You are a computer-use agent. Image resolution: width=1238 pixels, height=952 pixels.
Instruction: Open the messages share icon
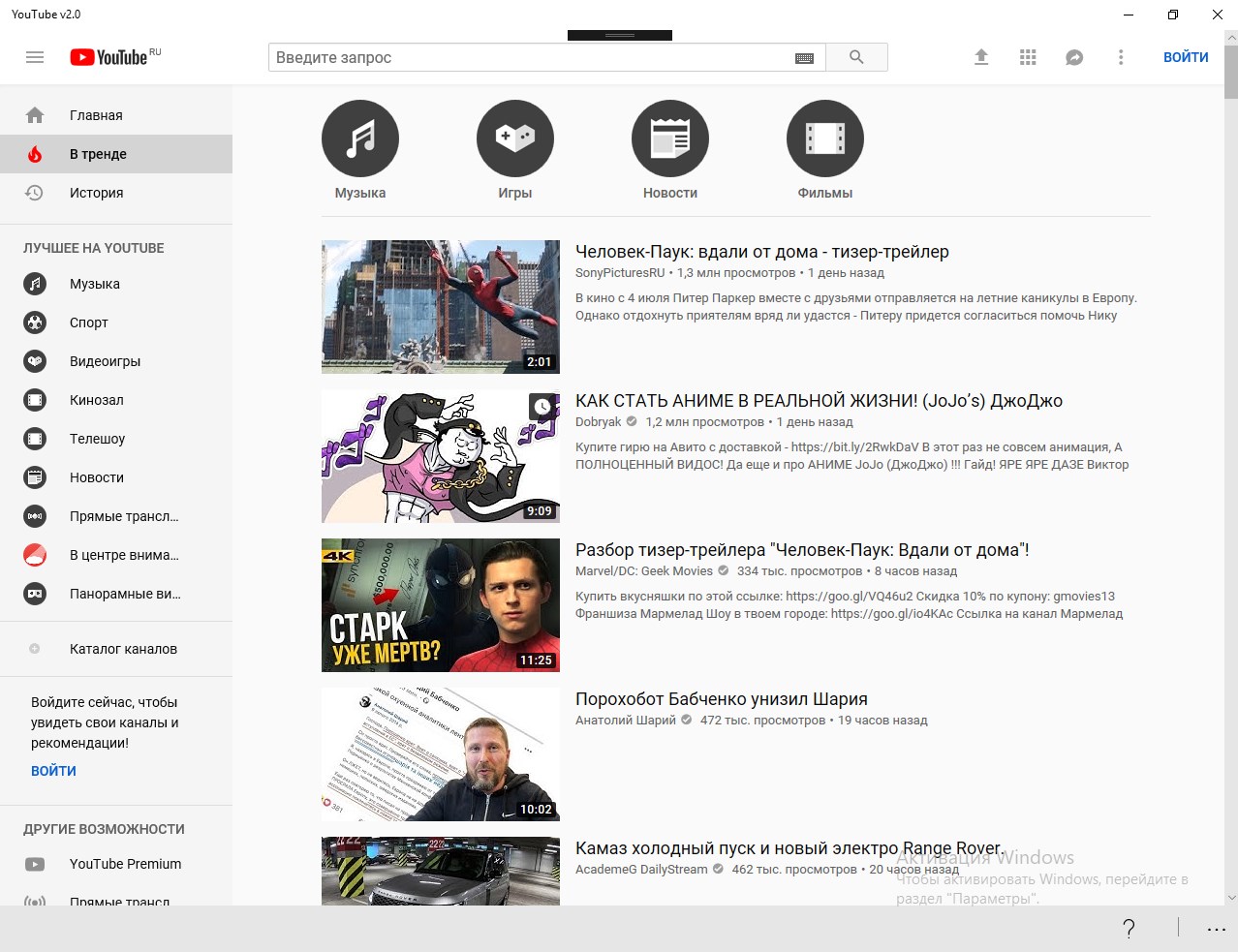click(x=1074, y=57)
